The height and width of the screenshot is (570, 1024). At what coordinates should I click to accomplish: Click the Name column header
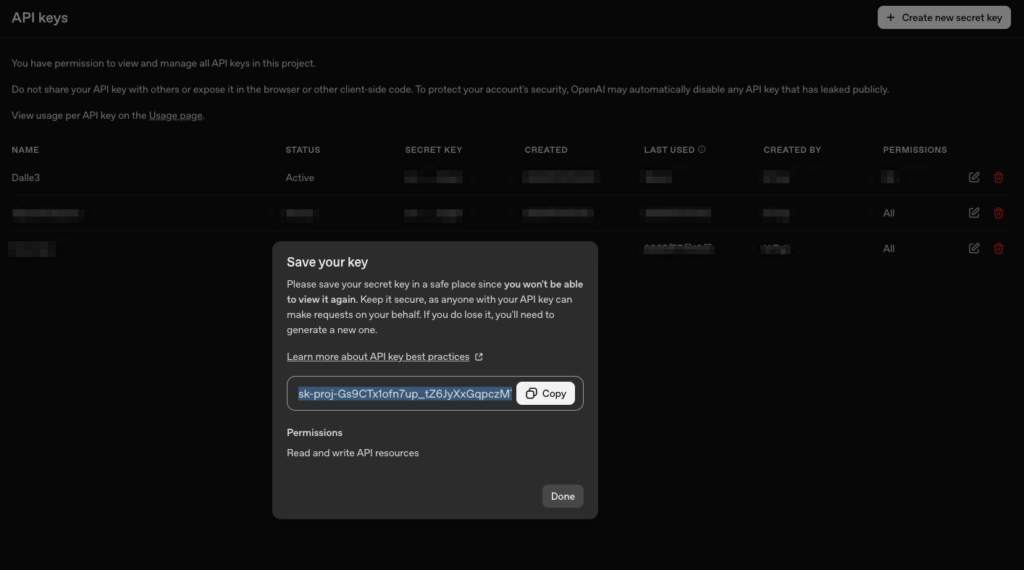[x=25, y=150]
